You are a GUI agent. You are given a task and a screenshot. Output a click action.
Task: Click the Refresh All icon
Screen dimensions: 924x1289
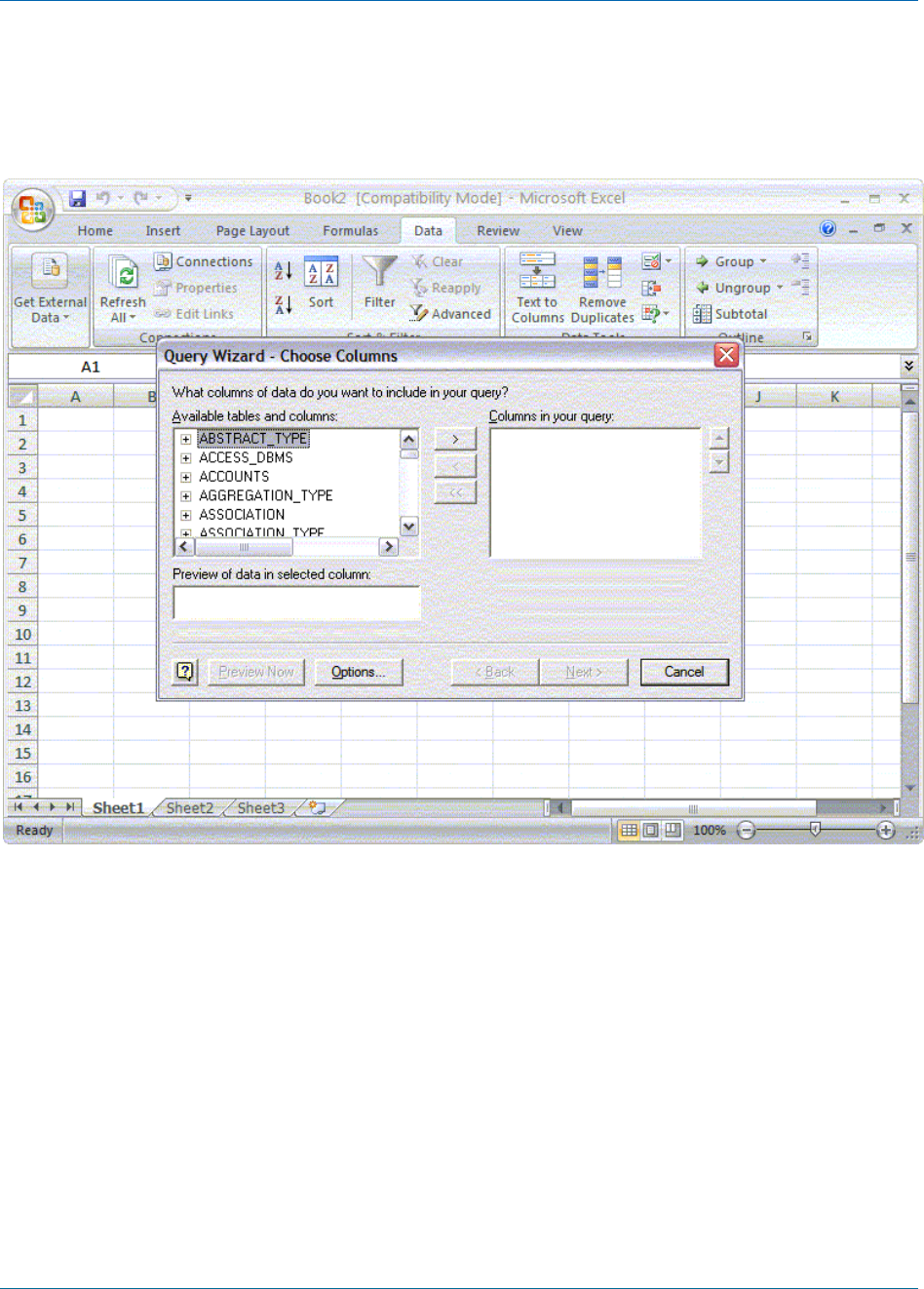[123, 273]
